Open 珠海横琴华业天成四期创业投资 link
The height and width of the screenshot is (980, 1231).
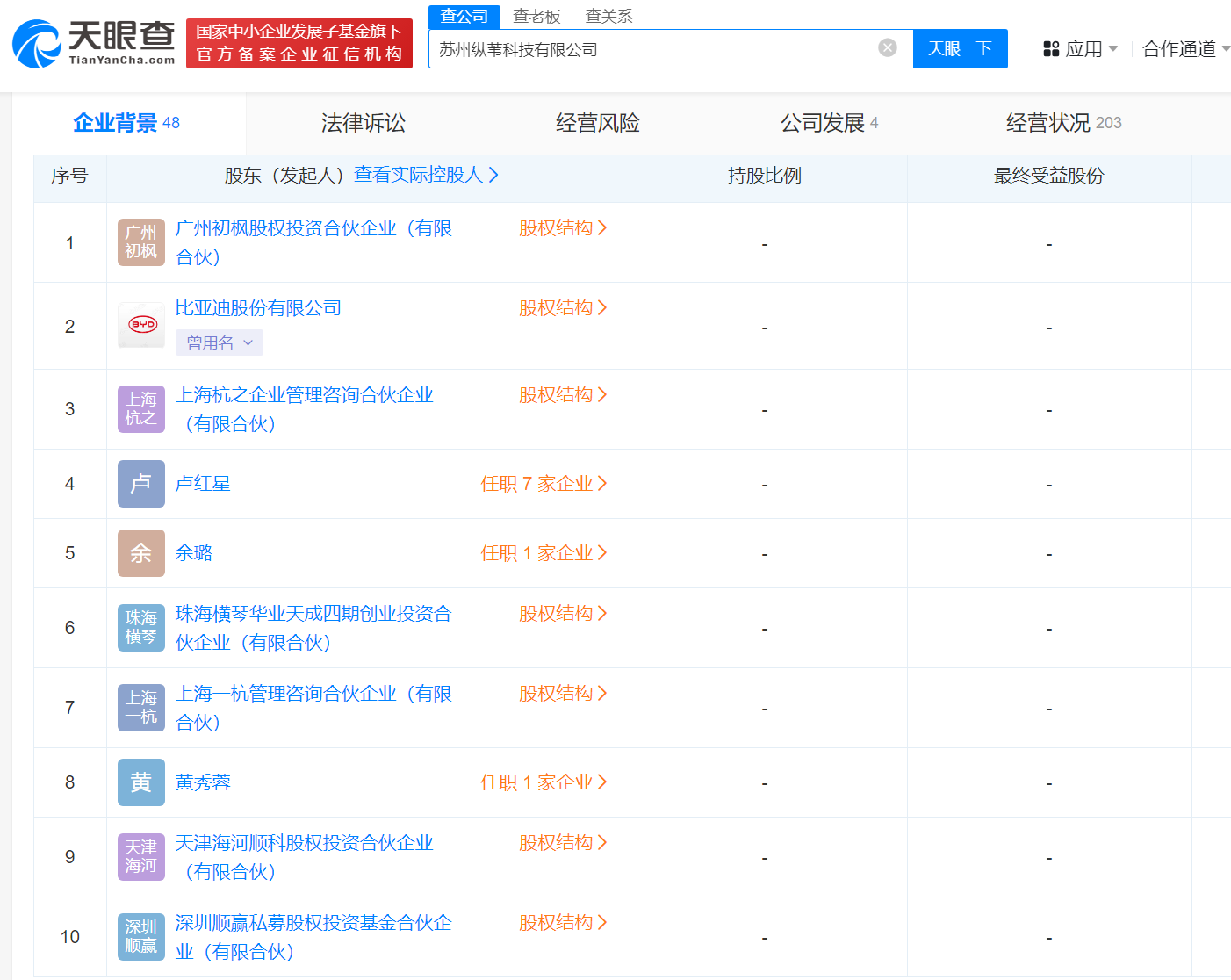click(313, 628)
